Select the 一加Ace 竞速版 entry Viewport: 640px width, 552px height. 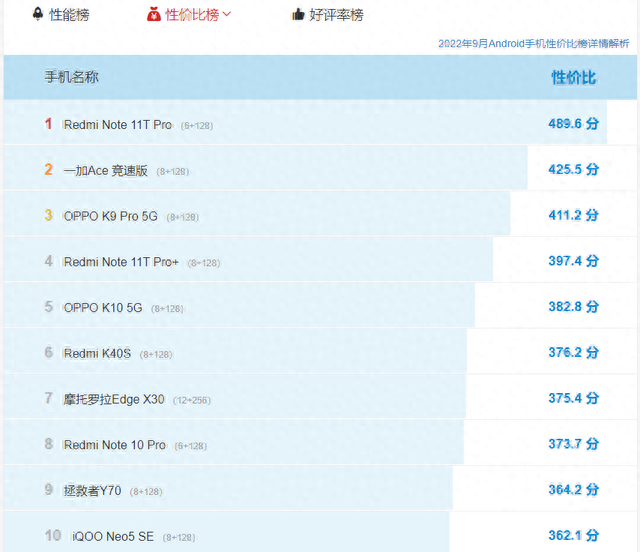tap(105, 170)
